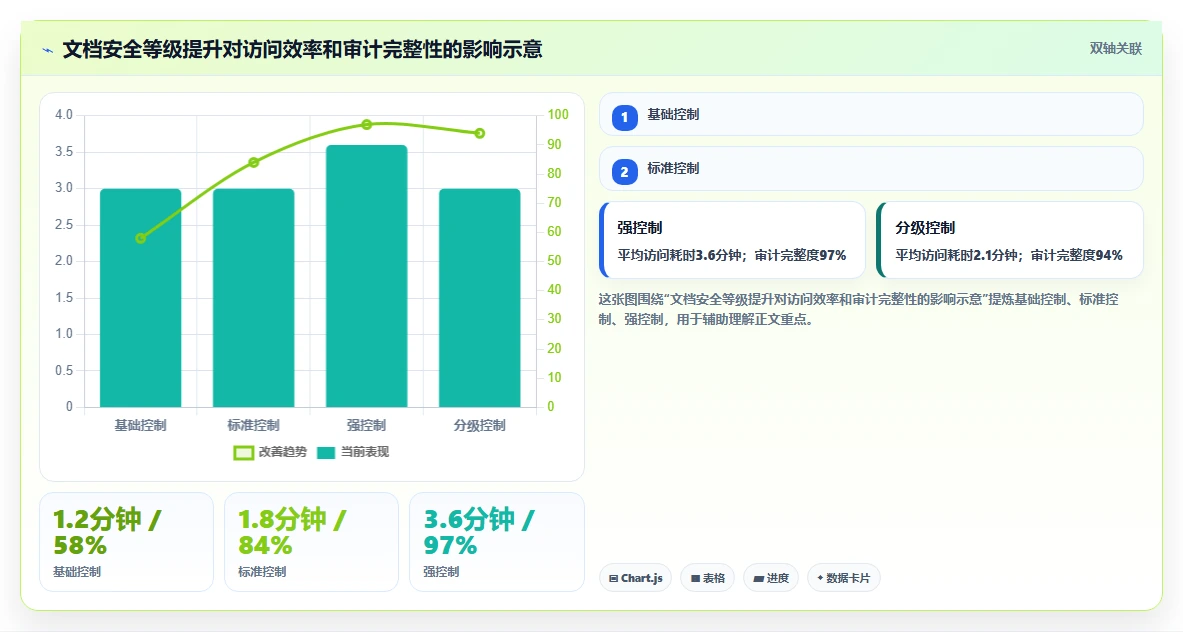Select the 1.2分钟 / 58% stat card

point(126,542)
